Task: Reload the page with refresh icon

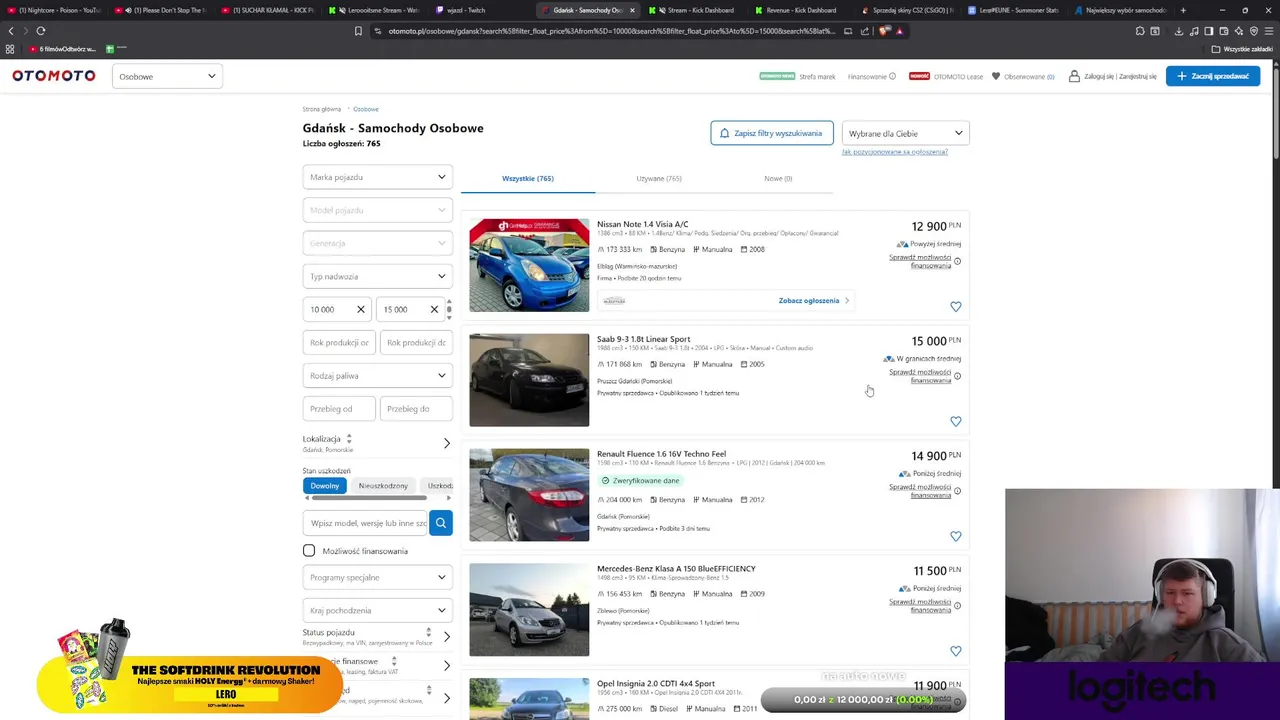Action: click(41, 31)
